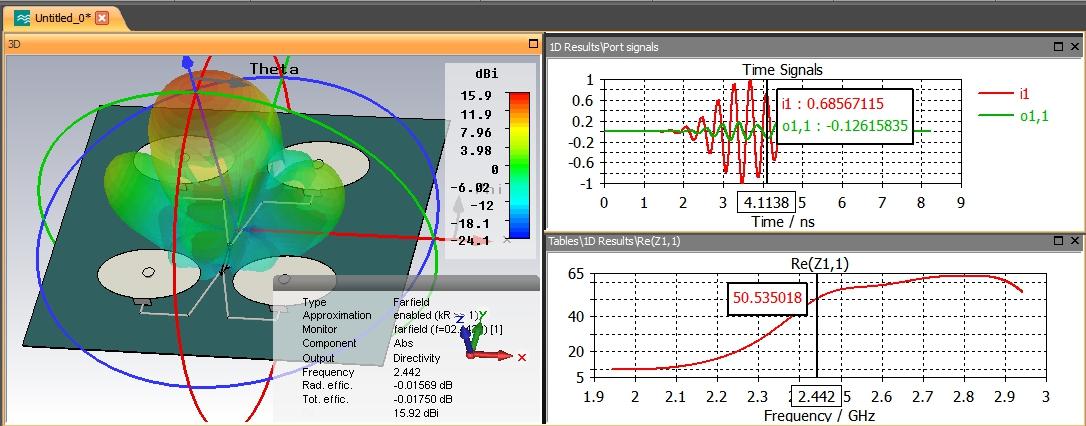Close the Untitled_0* tab
The image size is (1086, 426).
click(102, 18)
